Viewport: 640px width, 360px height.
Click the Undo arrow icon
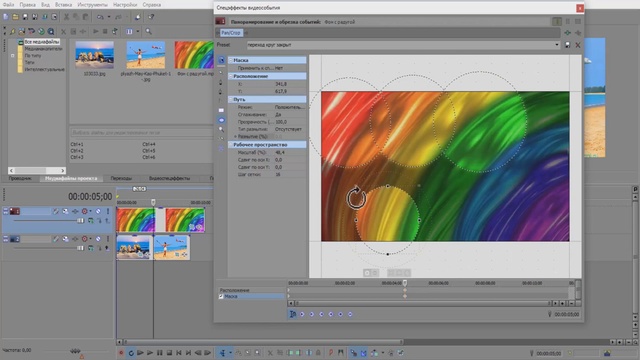(x=100, y=17)
